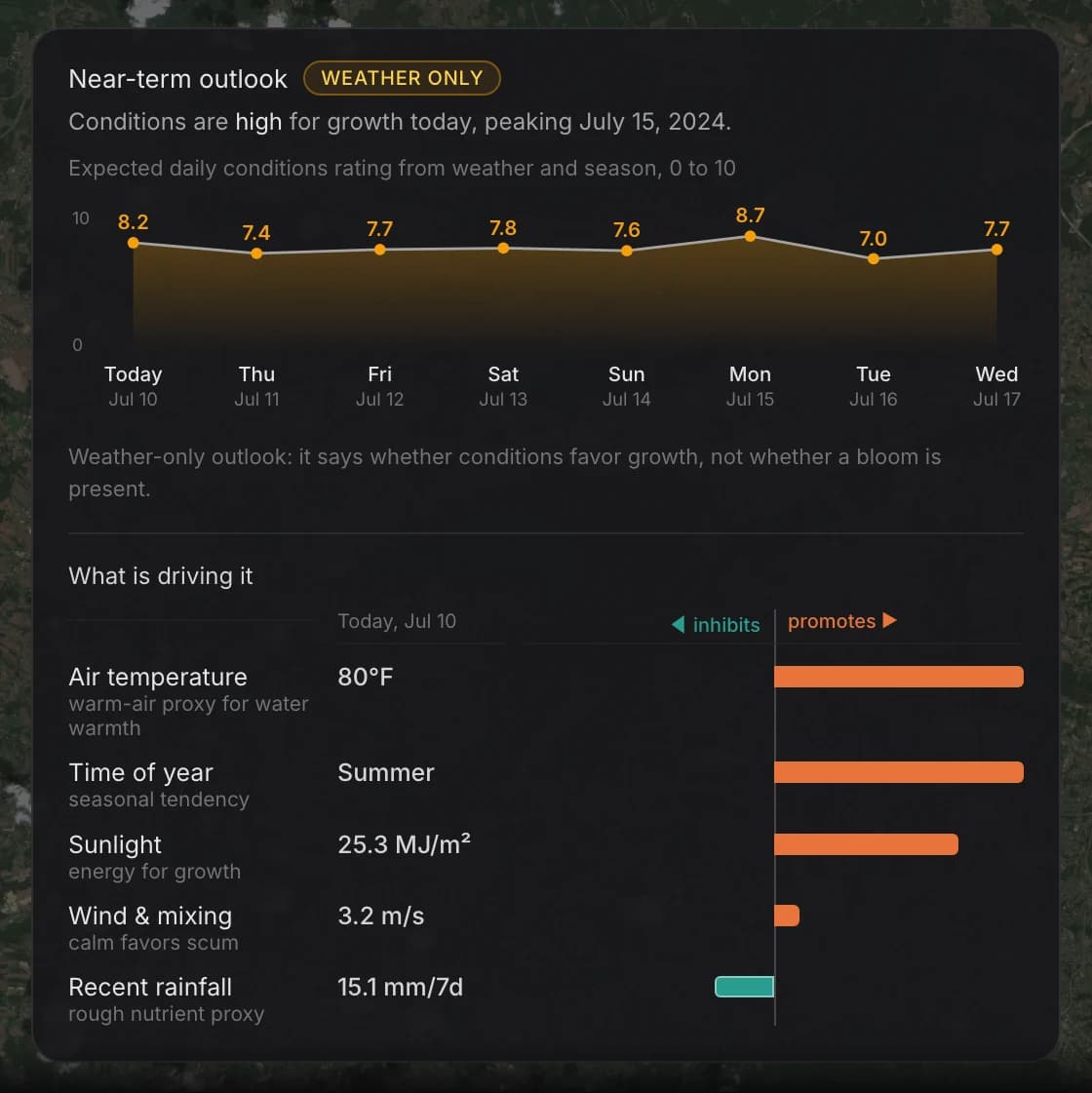Select the Fri Jul 12 chart point

click(380, 250)
